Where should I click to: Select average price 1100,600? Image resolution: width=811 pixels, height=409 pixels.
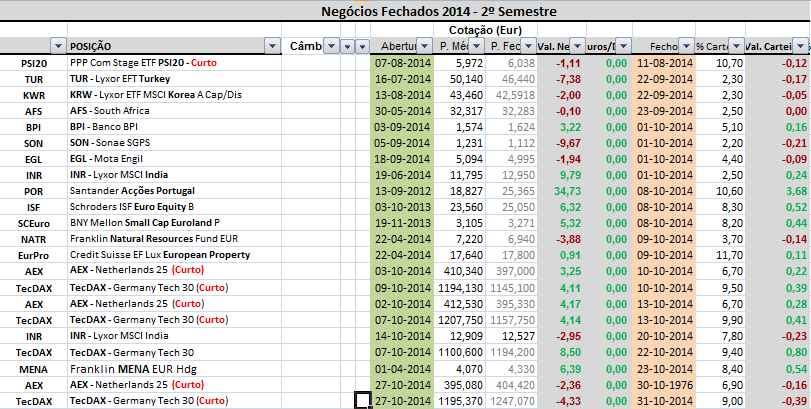tap(460, 353)
